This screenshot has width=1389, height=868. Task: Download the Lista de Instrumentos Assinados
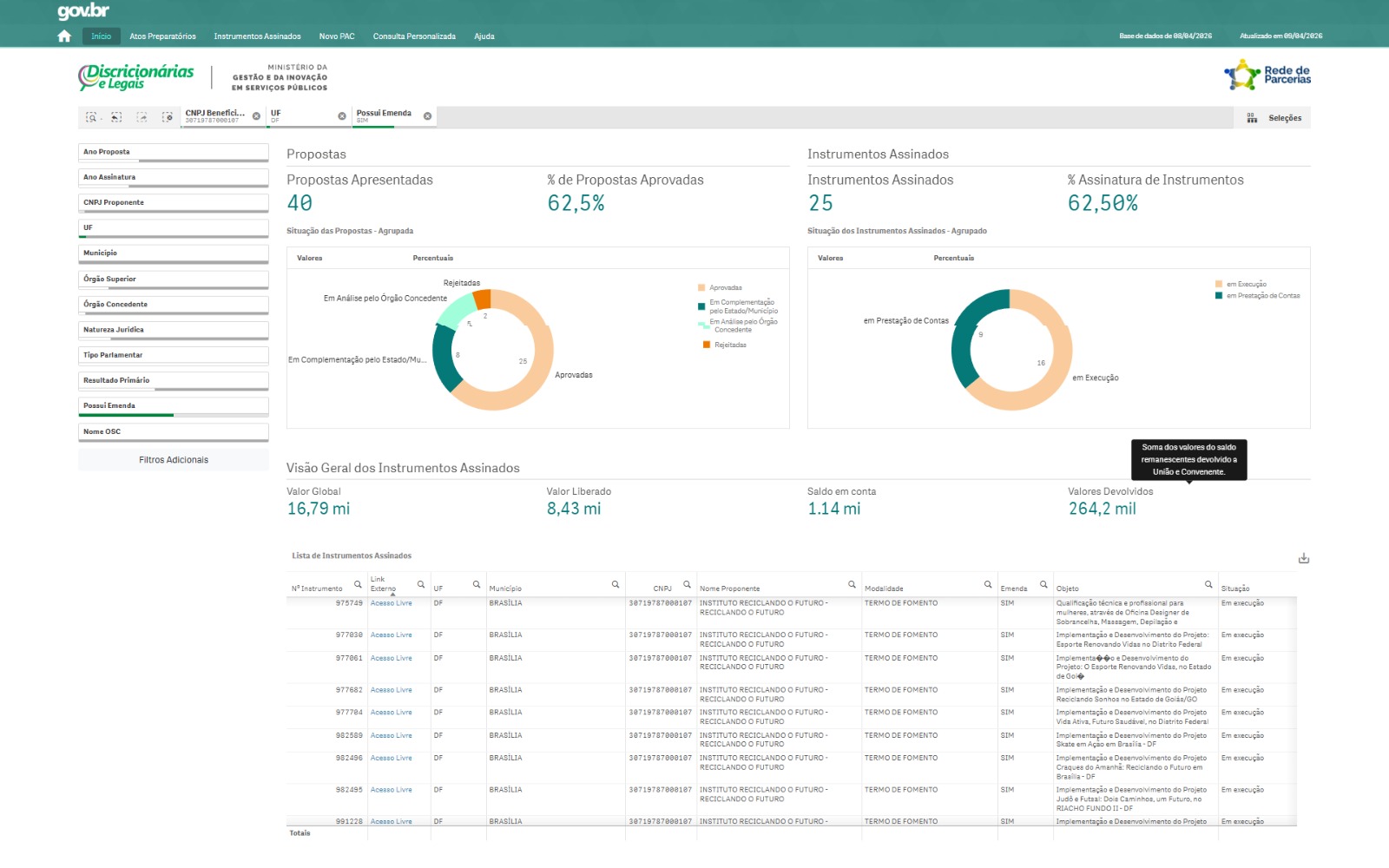click(x=1303, y=558)
